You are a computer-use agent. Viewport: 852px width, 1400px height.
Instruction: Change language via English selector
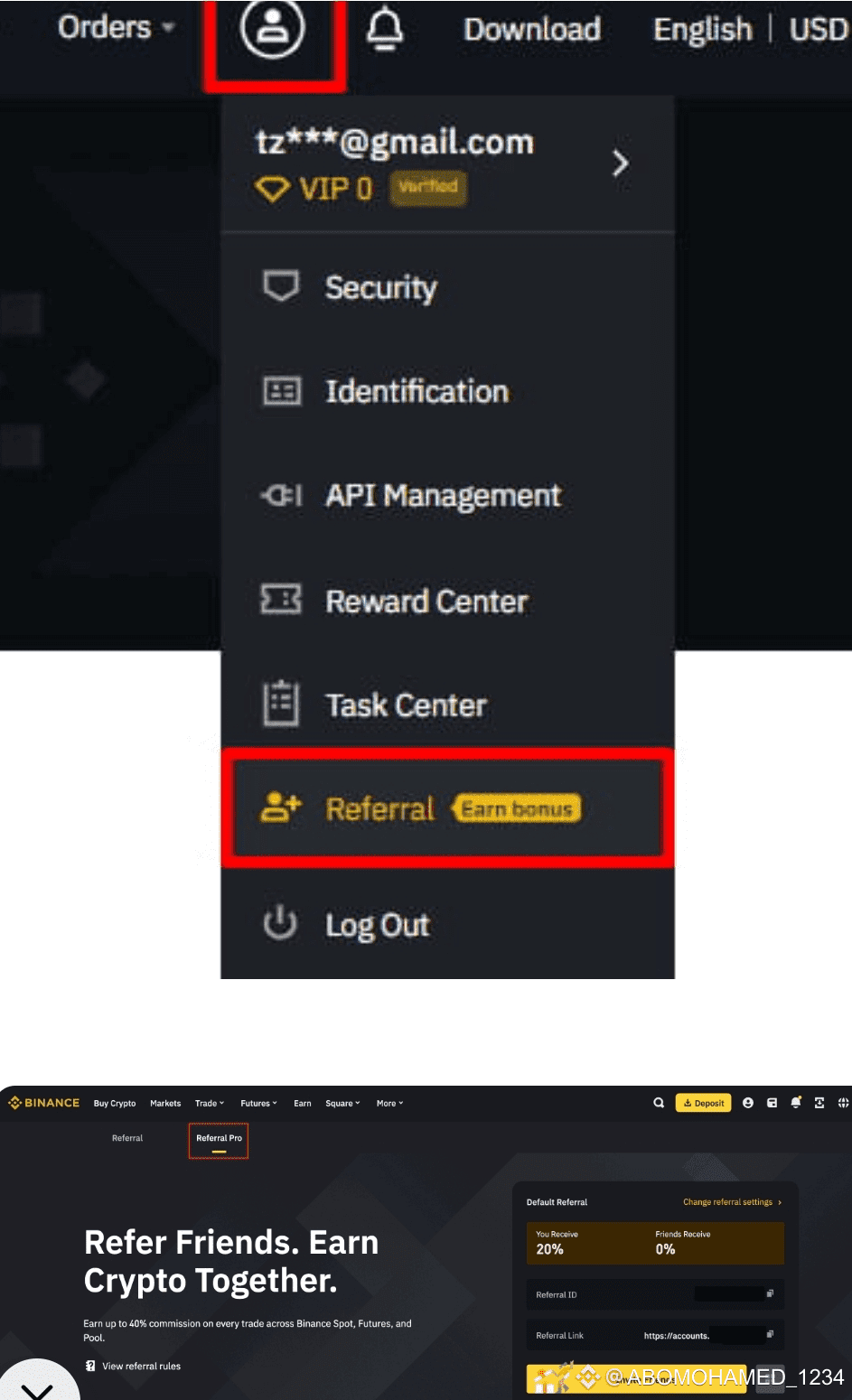click(702, 29)
